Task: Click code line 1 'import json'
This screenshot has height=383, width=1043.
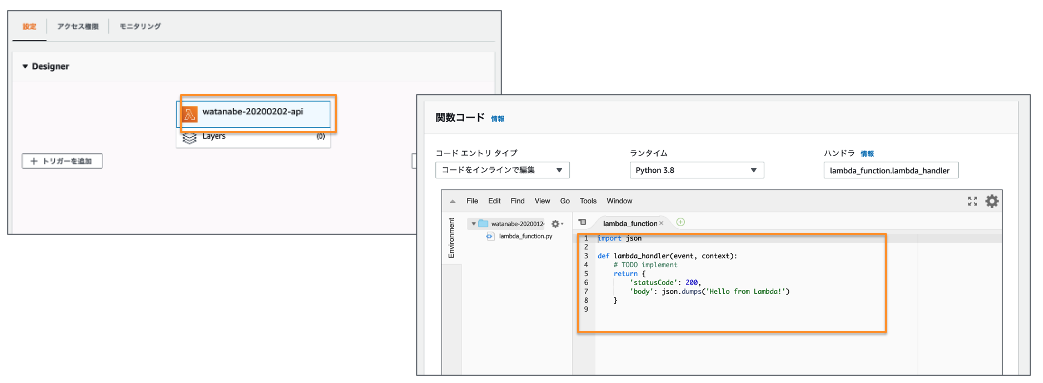Action: pos(619,238)
